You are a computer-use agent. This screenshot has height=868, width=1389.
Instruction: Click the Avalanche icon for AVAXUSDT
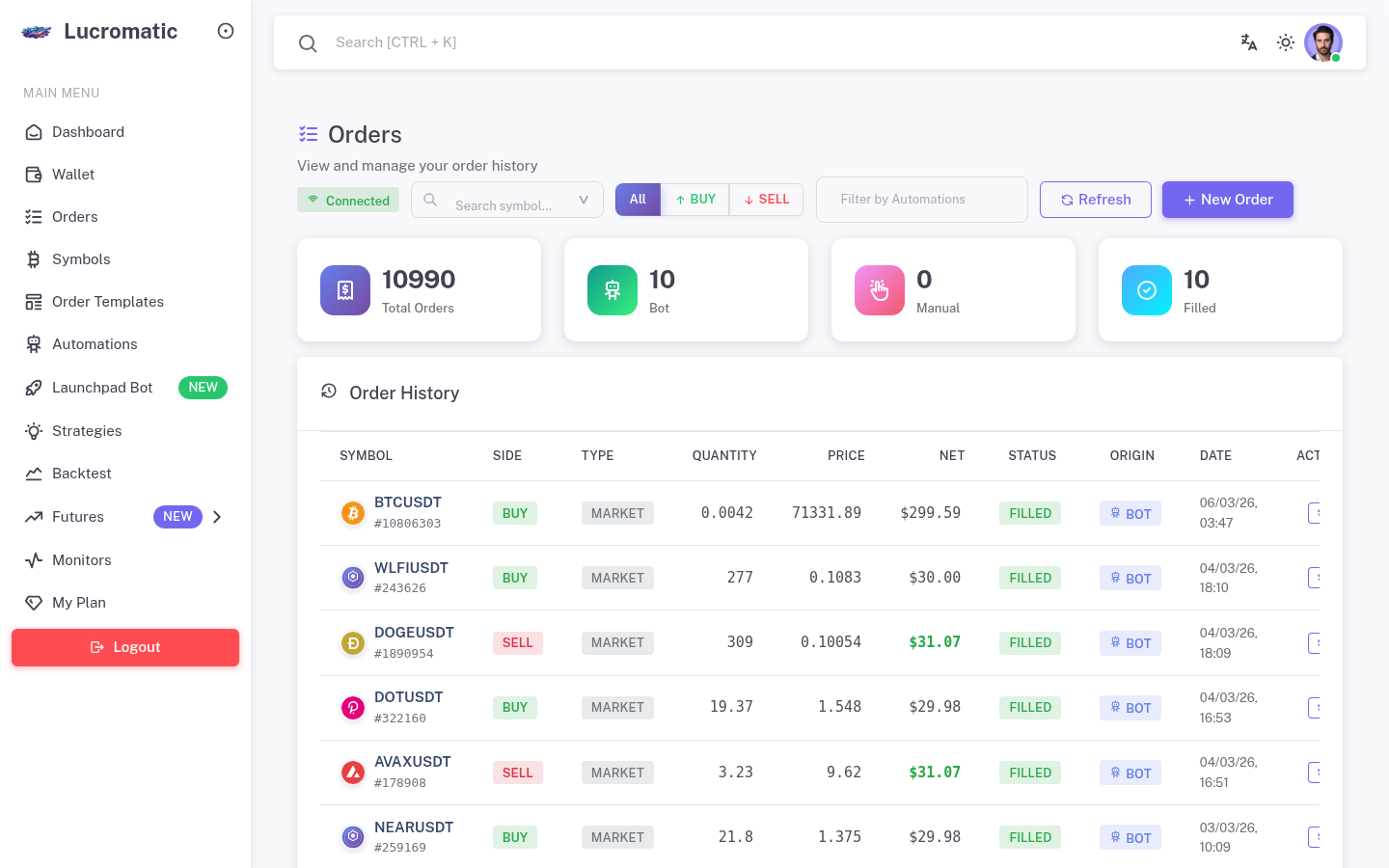(353, 773)
